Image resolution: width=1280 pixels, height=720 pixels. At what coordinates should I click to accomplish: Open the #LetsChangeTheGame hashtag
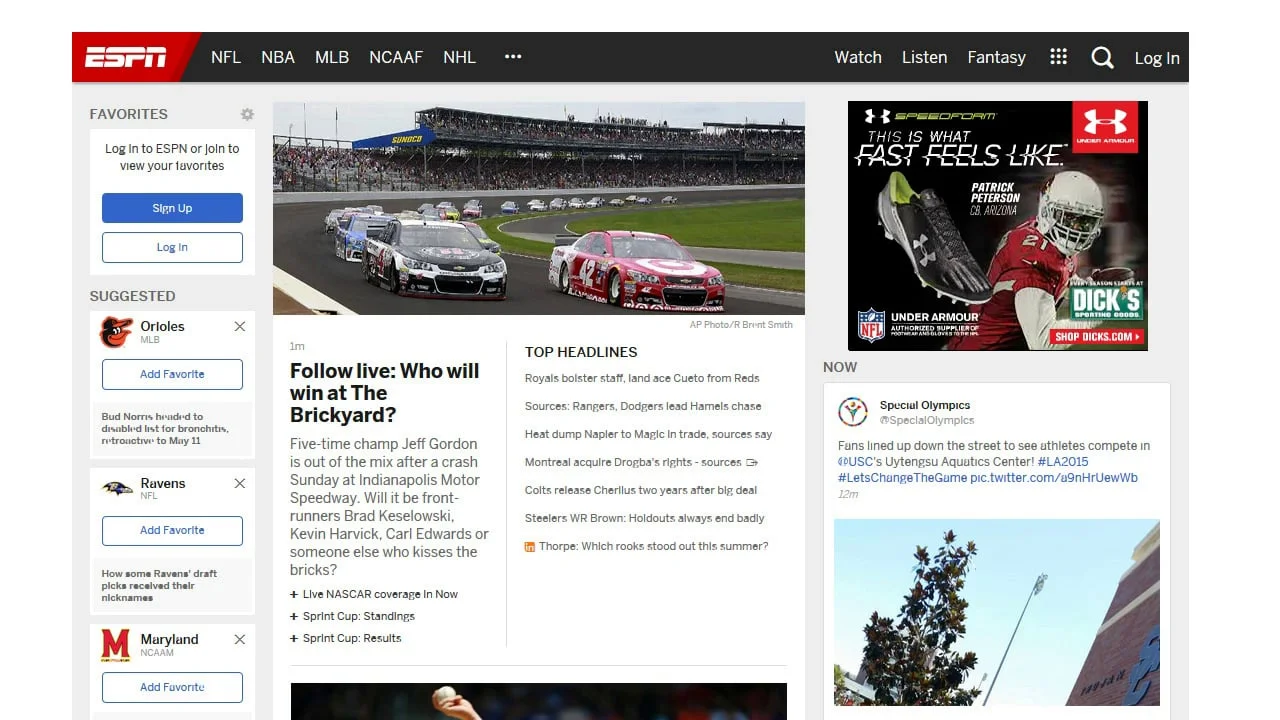[902, 478]
